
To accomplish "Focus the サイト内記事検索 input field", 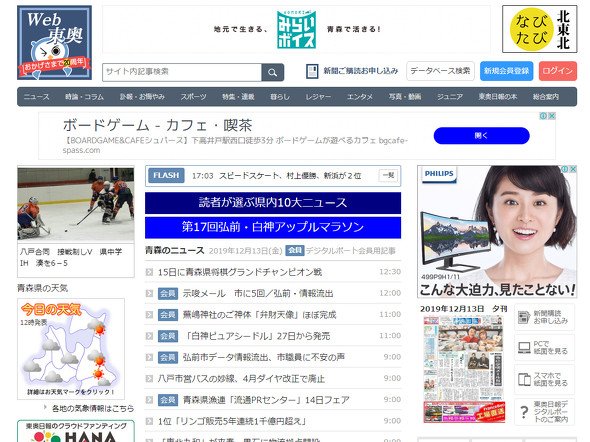I will [x=182, y=72].
